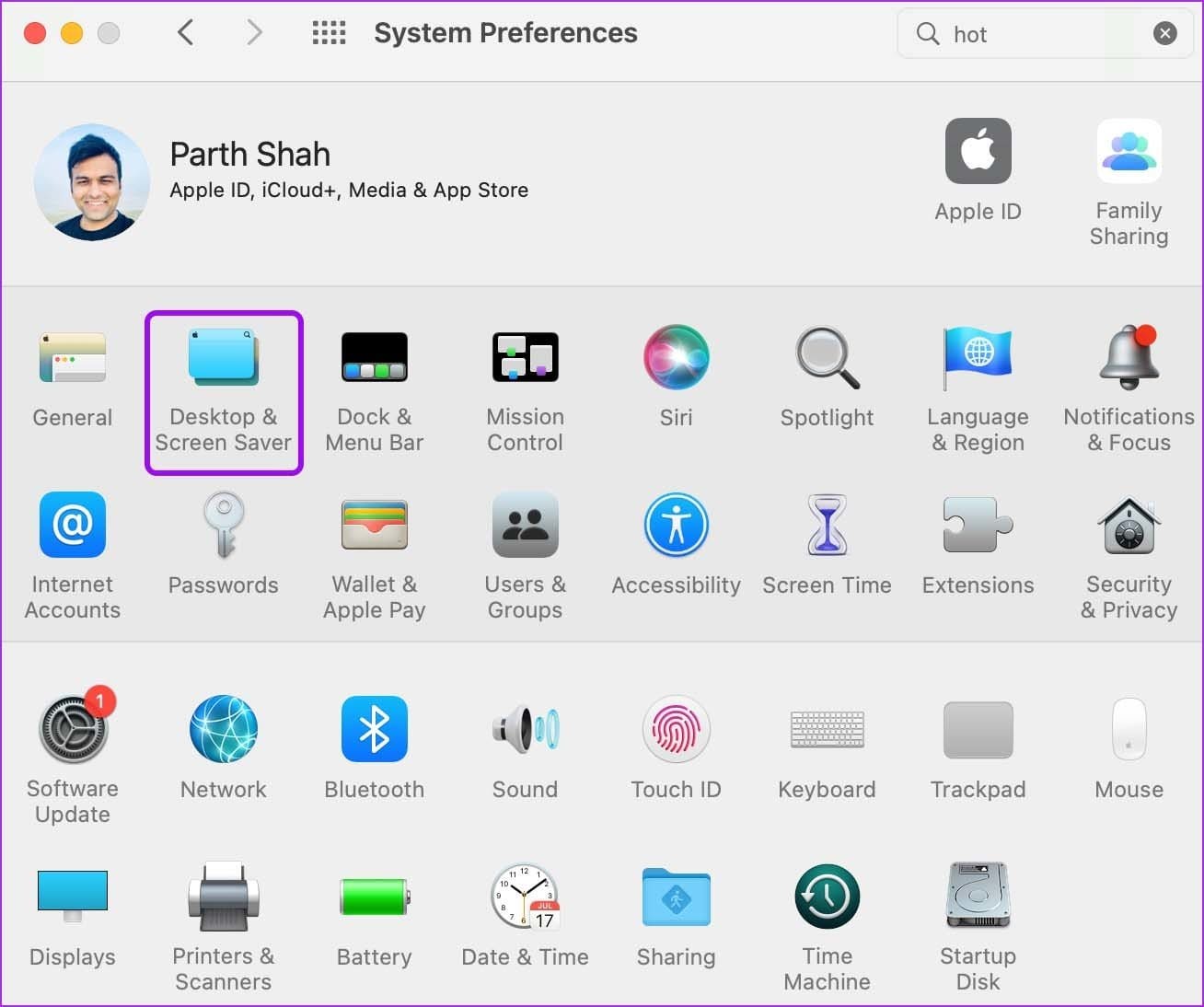Click the Parth Shah profile picture
This screenshot has height=1007, width=1204.
pyautogui.click(x=92, y=182)
